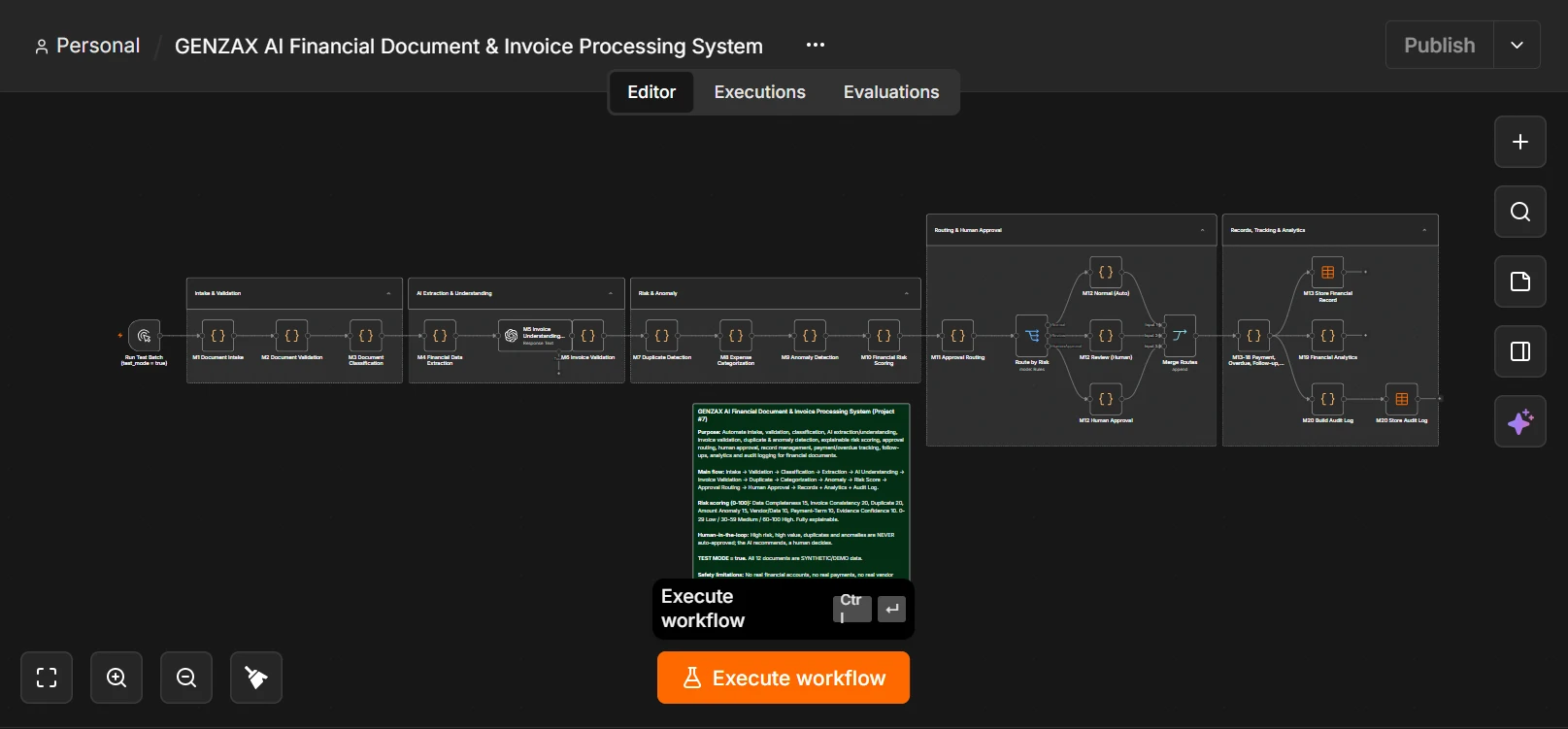Image resolution: width=1568 pixels, height=729 pixels.
Task: Open the M19 Financial Analytics node
Action: coord(1327,336)
